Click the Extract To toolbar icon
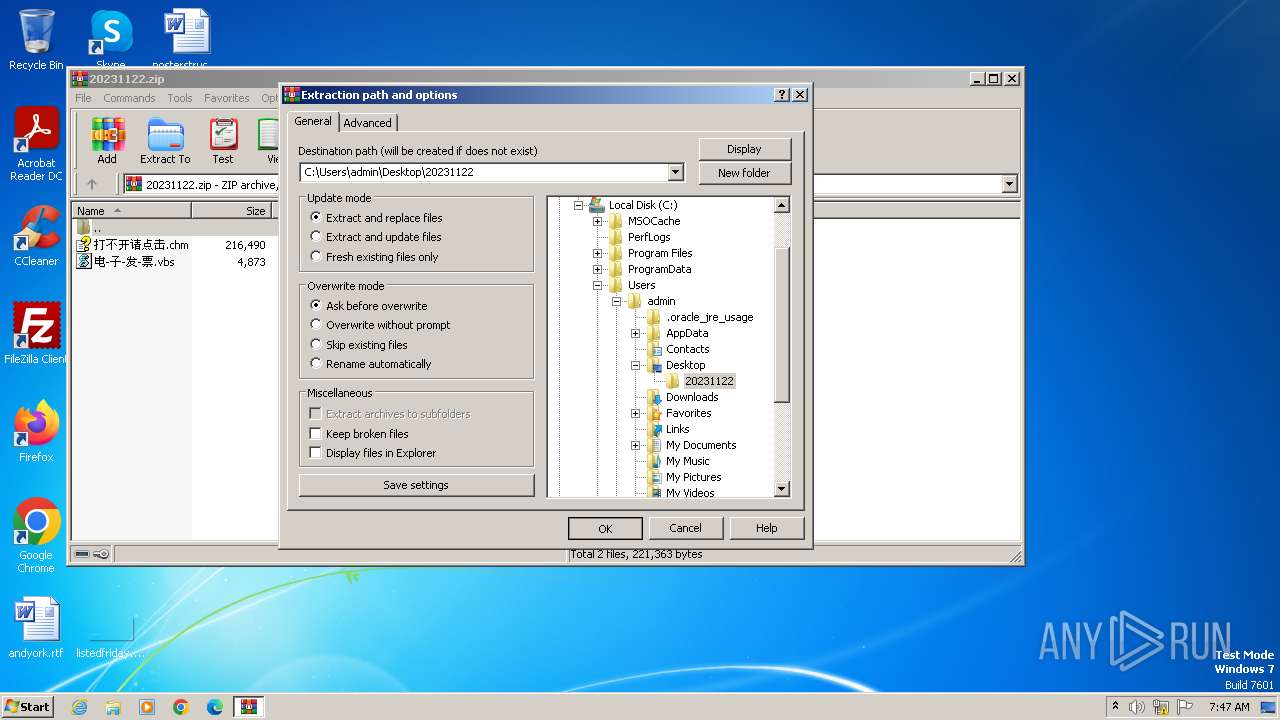The image size is (1280, 720). [x=165, y=141]
